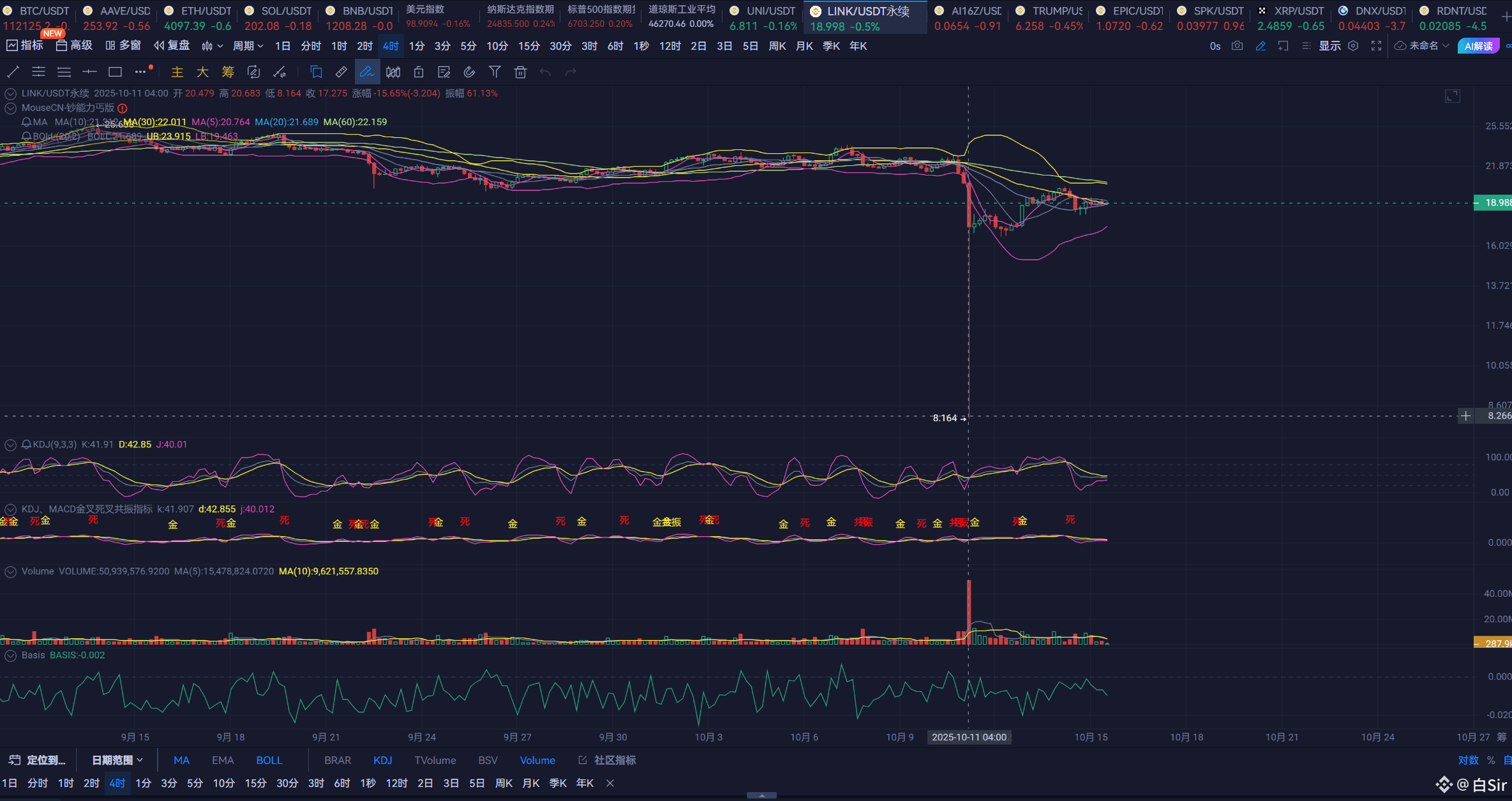This screenshot has height=801, width=1512.
Task: Click the filter funnel icon
Action: click(x=495, y=72)
